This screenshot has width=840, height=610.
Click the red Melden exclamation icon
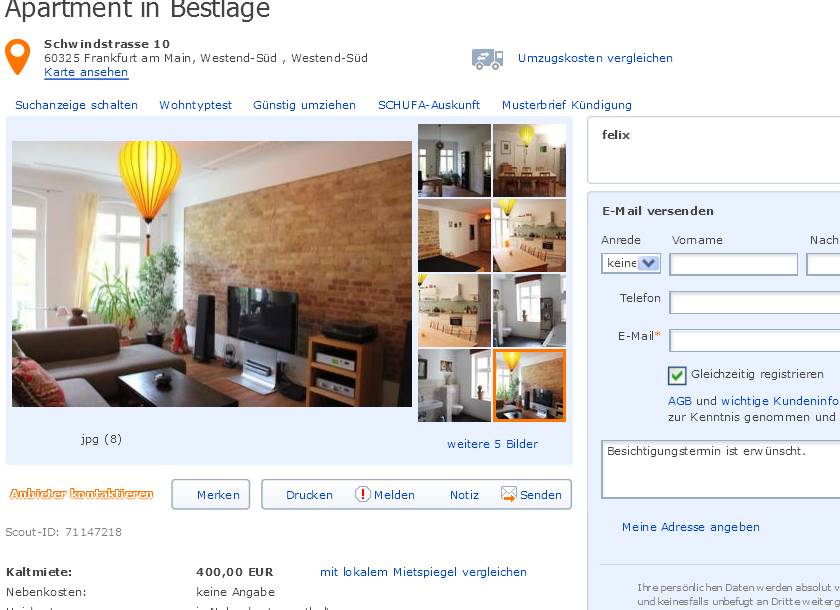click(x=363, y=494)
